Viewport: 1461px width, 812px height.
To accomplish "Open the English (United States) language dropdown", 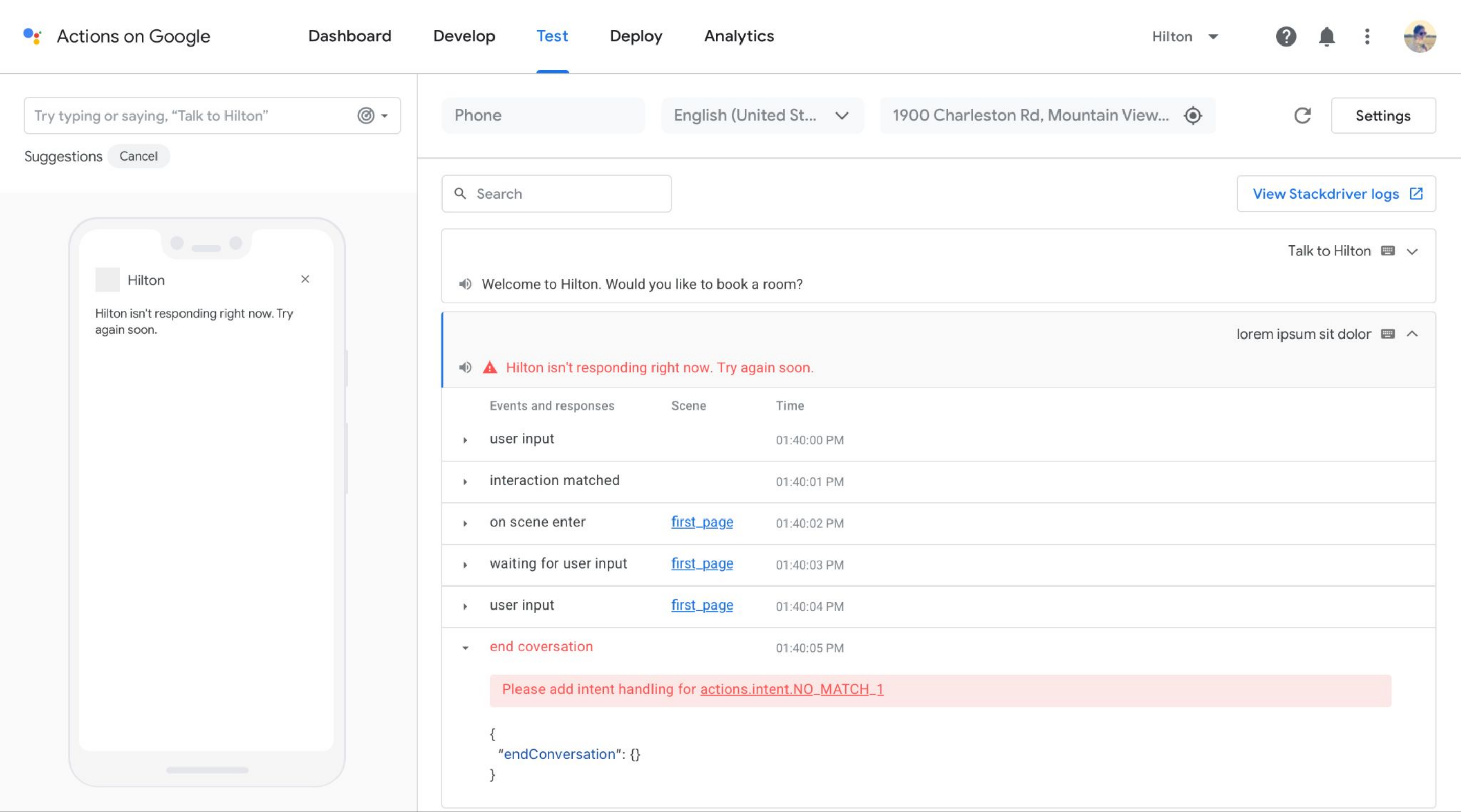I will coord(762,116).
